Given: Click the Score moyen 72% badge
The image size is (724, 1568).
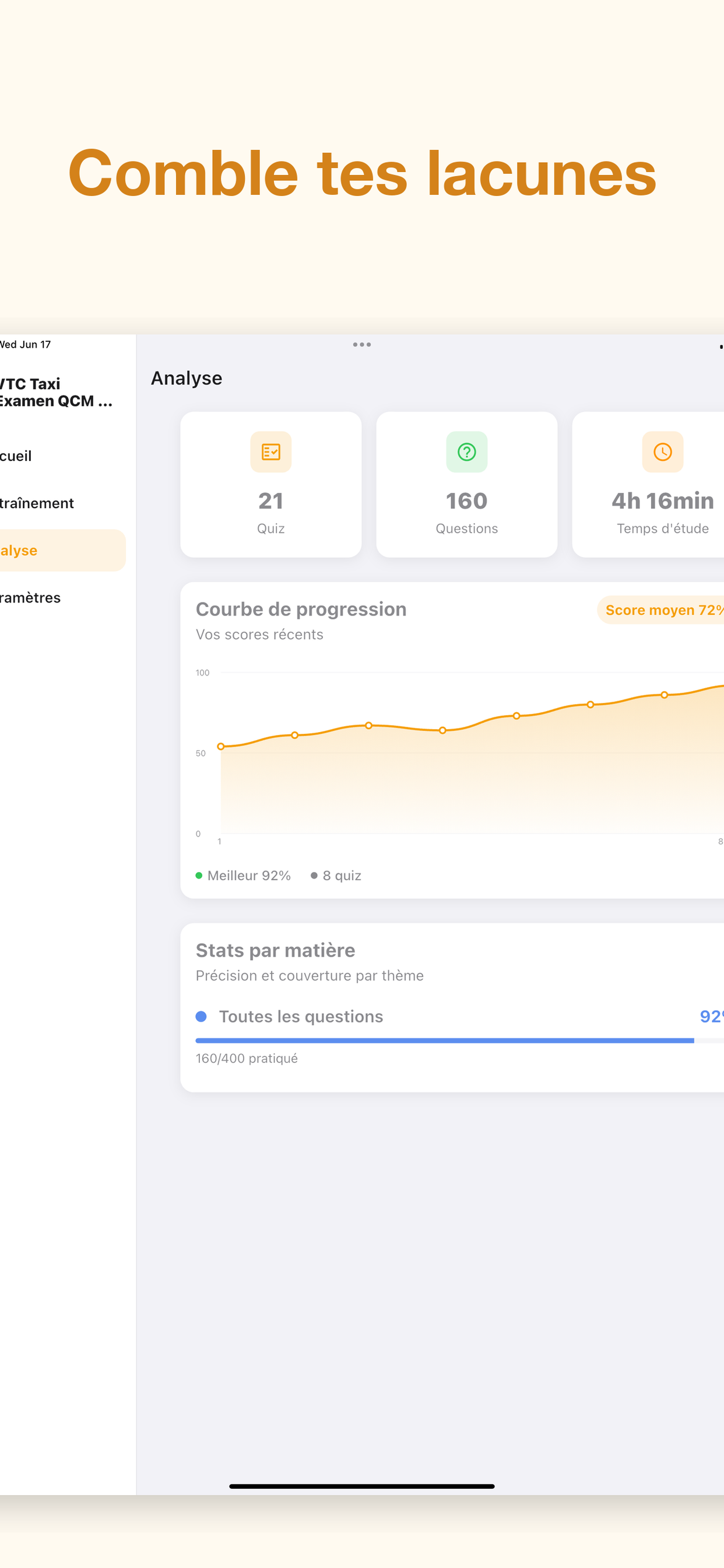Looking at the screenshot, I should coord(661,610).
